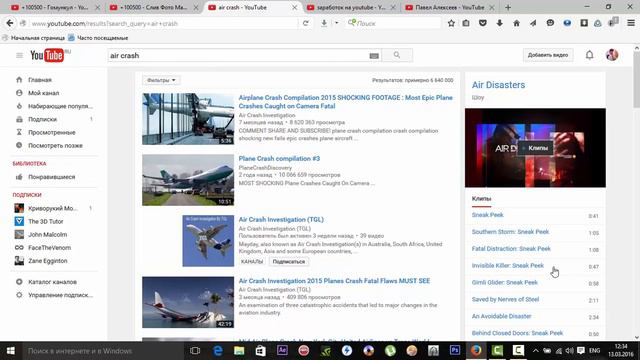Open the Firefox home page icon
Image resolution: width=640 pixels, height=360 pixels.
(516, 23)
